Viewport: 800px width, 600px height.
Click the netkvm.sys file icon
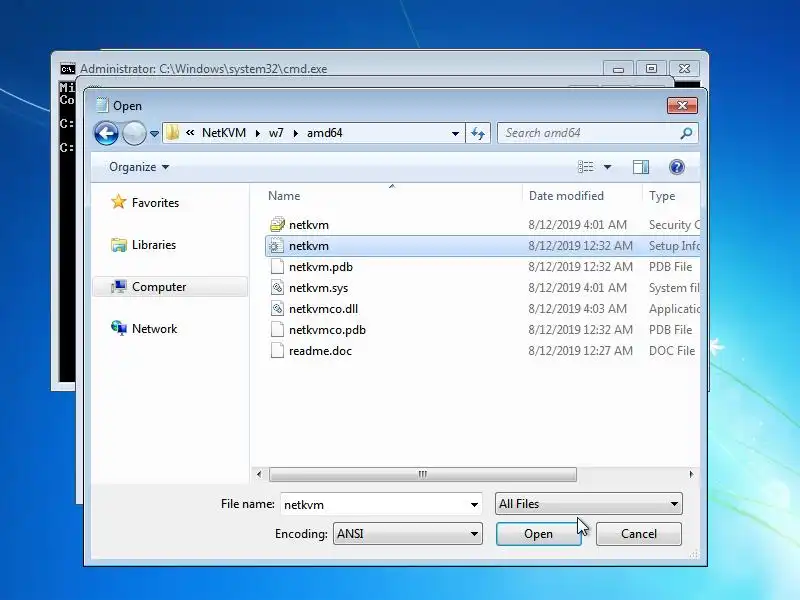[277, 288]
